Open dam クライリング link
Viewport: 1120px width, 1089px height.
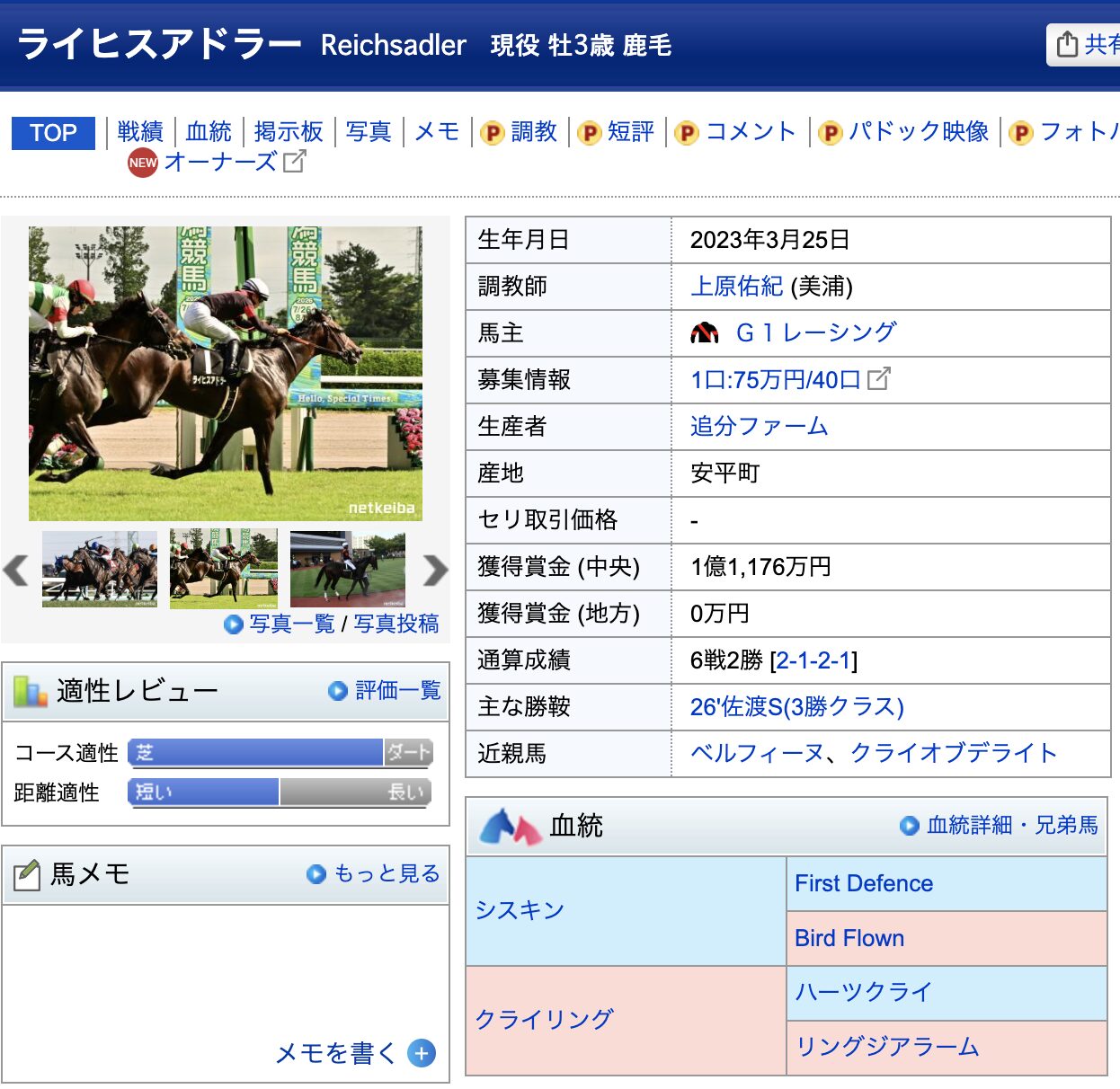click(x=545, y=1019)
